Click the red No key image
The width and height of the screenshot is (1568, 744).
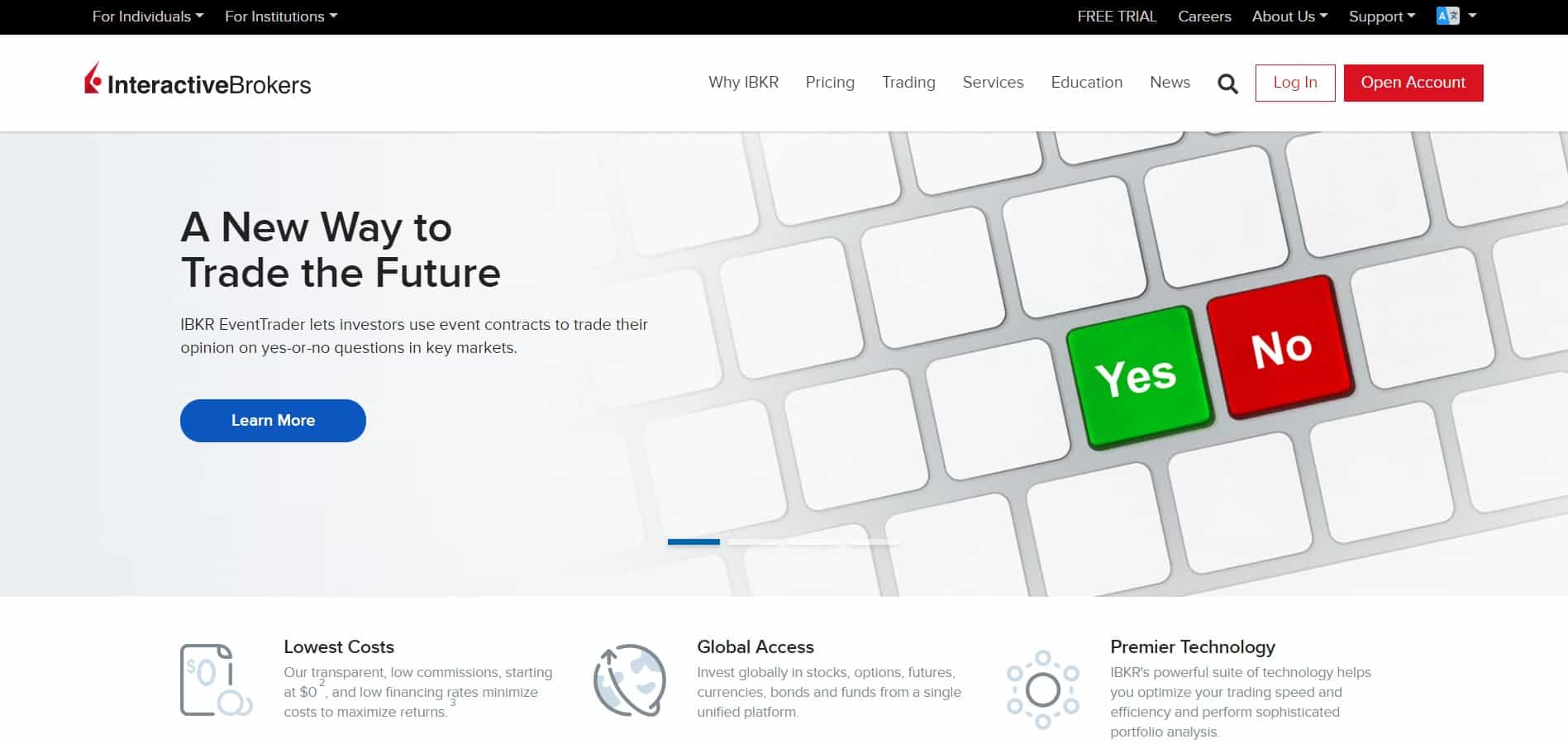[1280, 348]
